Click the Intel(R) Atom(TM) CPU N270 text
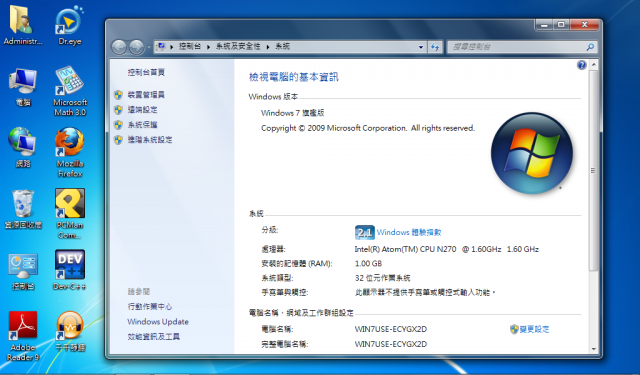The image size is (640, 375). click(x=405, y=249)
